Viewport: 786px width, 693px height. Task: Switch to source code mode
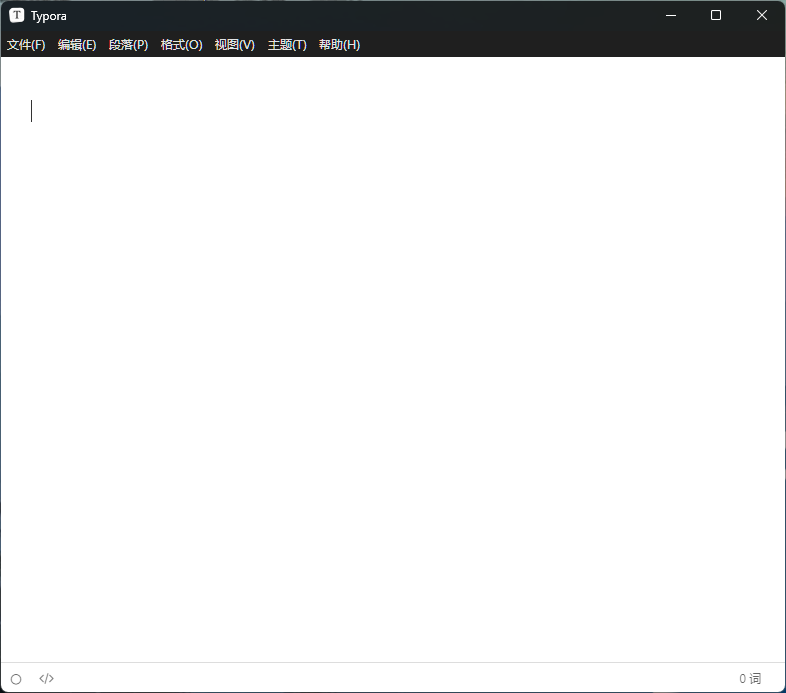point(46,679)
